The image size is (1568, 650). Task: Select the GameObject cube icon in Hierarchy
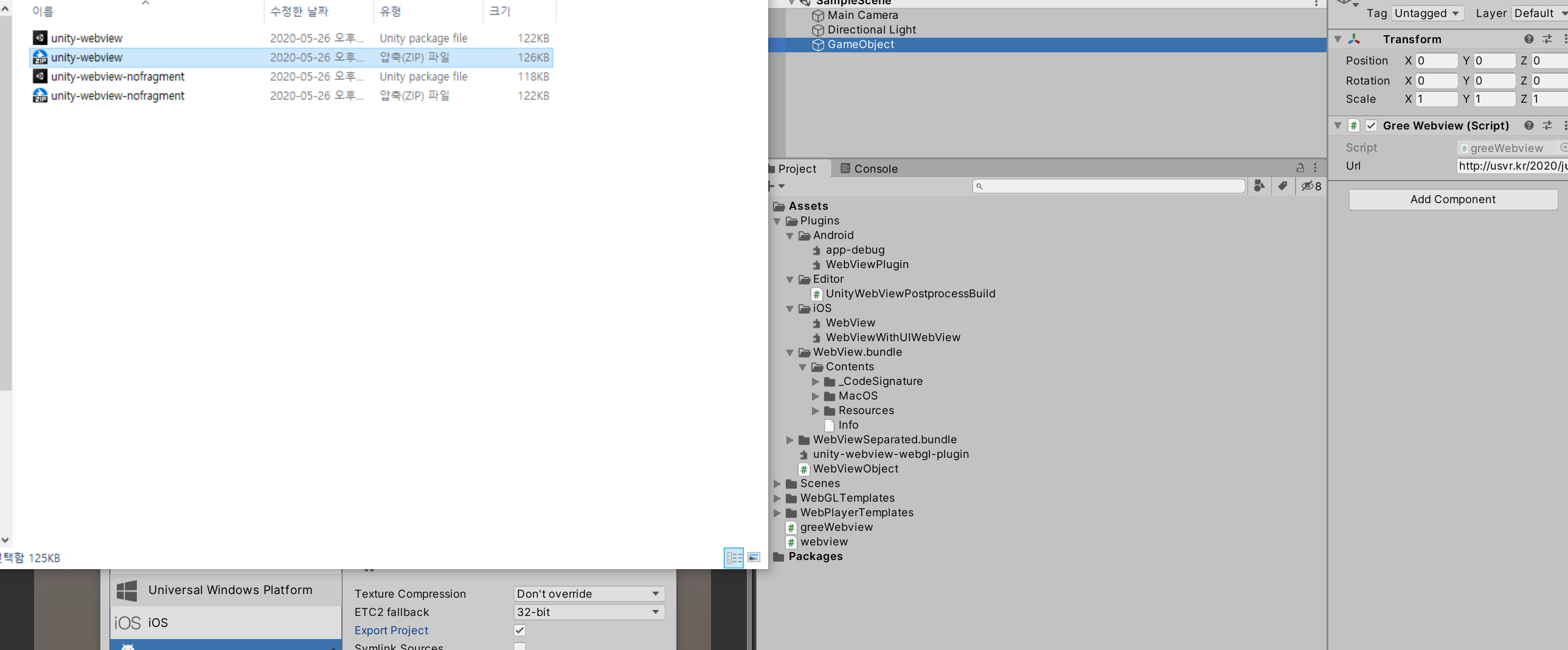click(818, 44)
